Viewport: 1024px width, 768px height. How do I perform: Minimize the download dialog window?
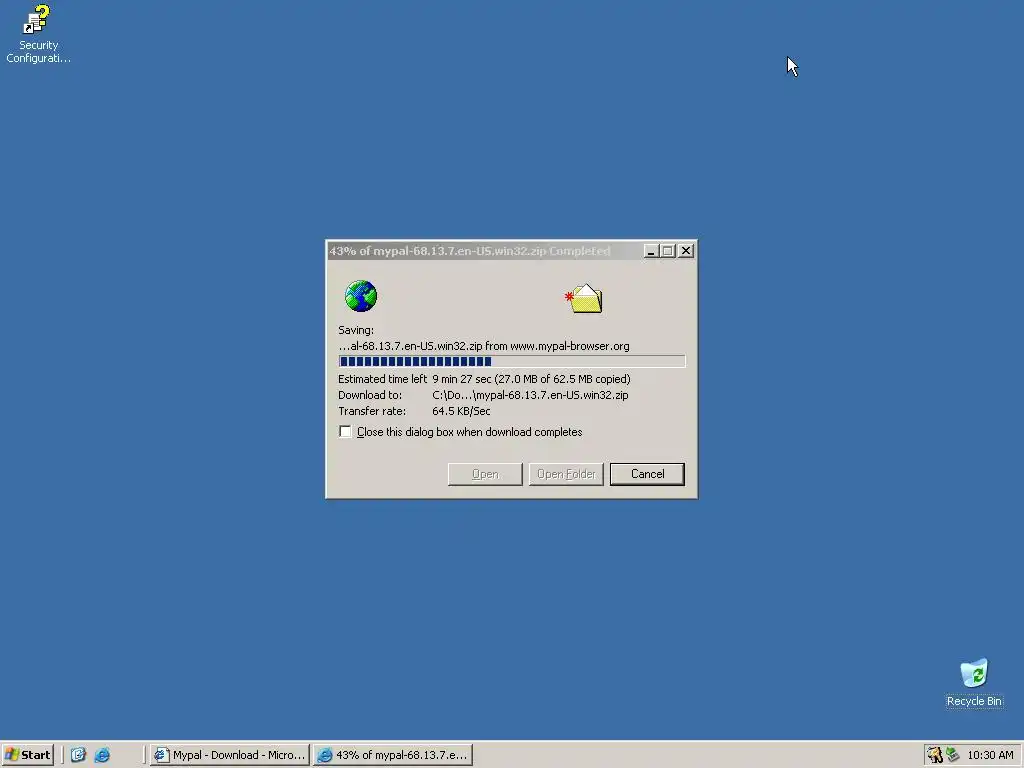click(650, 251)
